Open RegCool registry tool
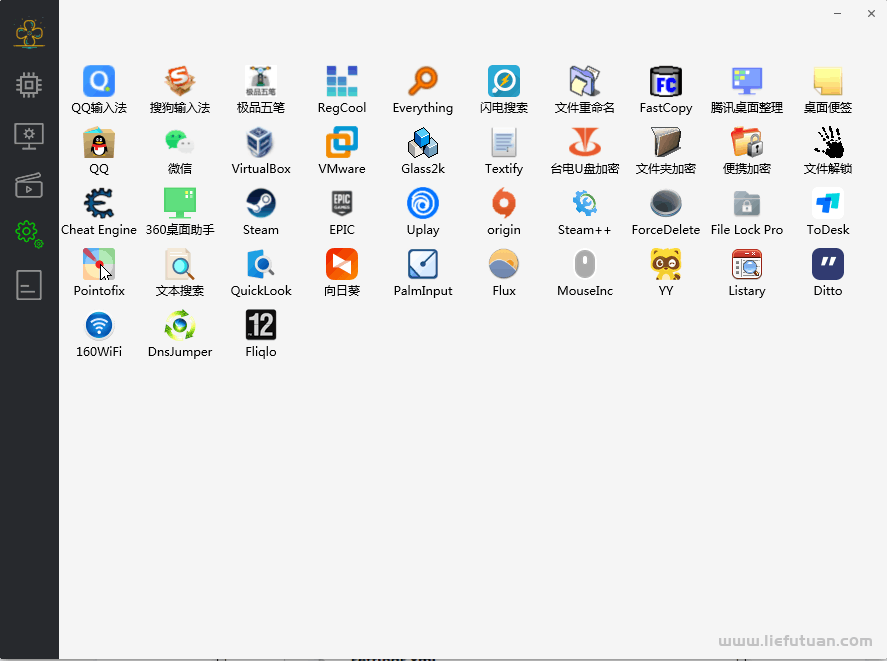The image size is (887, 661). [342, 81]
